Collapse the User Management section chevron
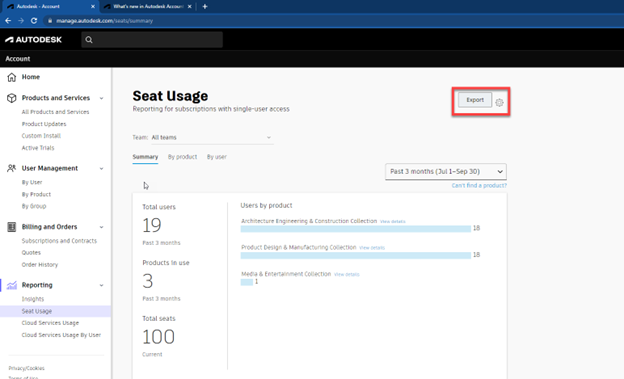 coord(101,168)
